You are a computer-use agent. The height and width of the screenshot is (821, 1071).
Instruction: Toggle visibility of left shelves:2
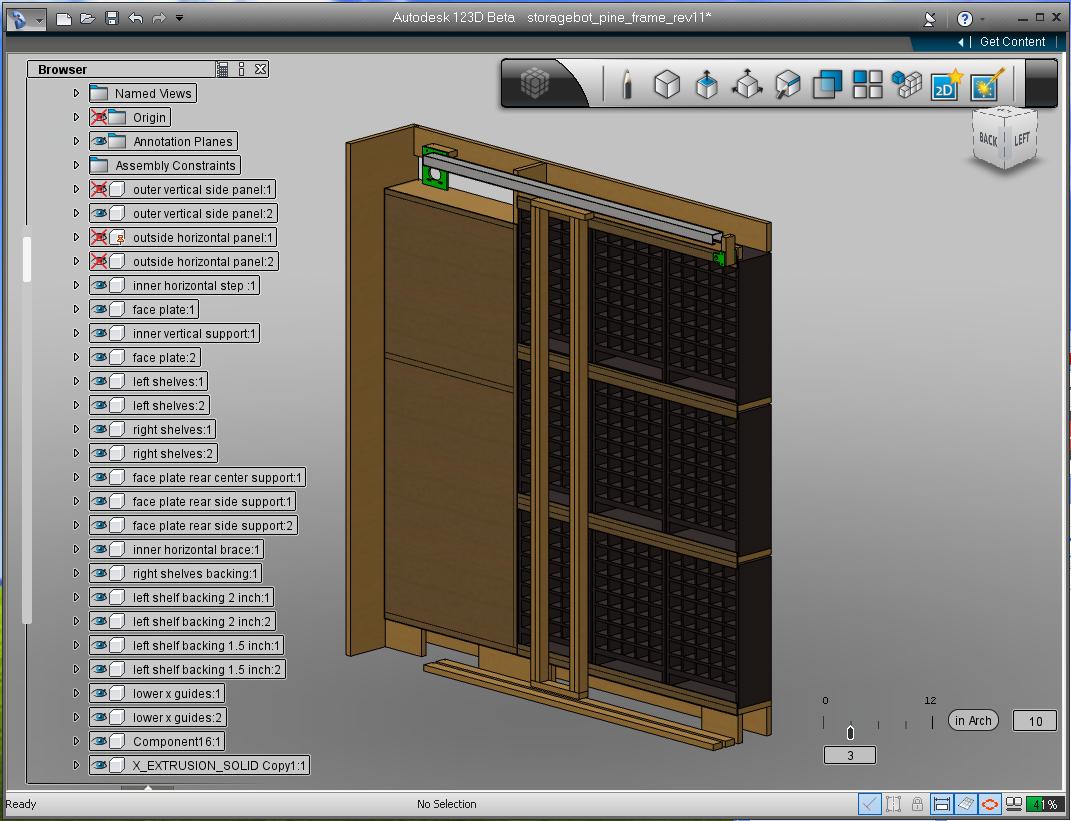click(99, 405)
